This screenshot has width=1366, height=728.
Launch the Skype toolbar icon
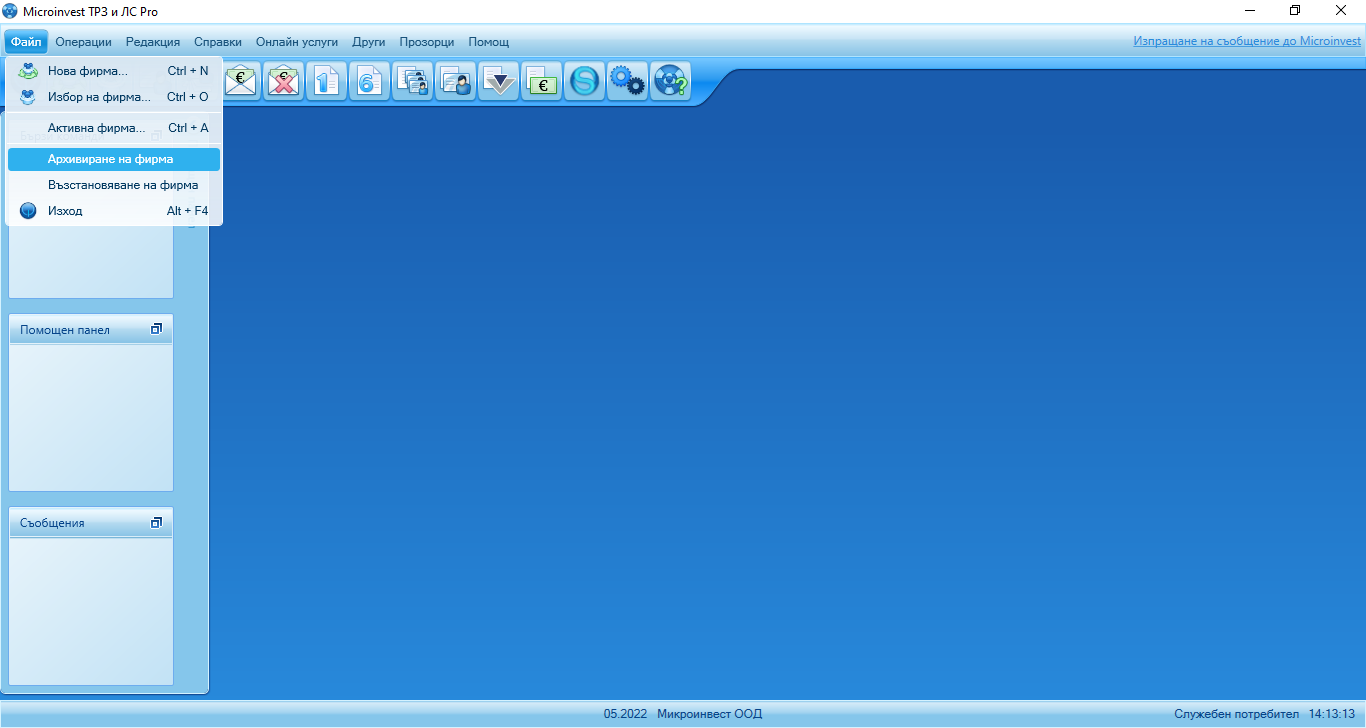pos(585,81)
